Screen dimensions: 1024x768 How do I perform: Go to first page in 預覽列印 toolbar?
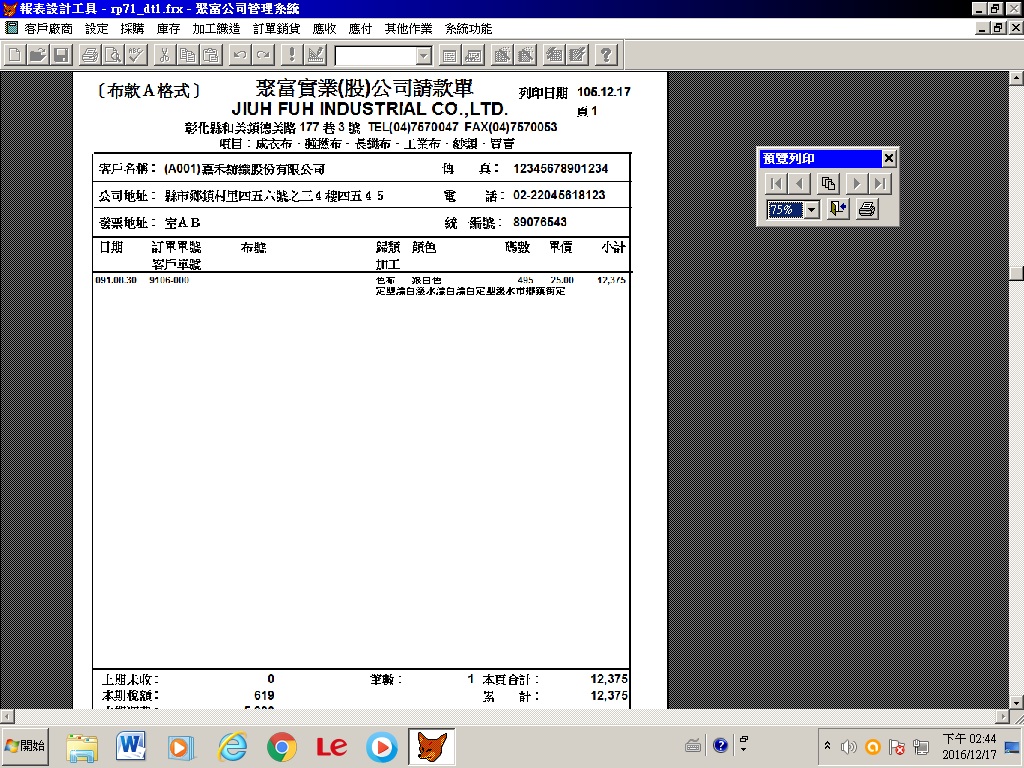tap(776, 184)
